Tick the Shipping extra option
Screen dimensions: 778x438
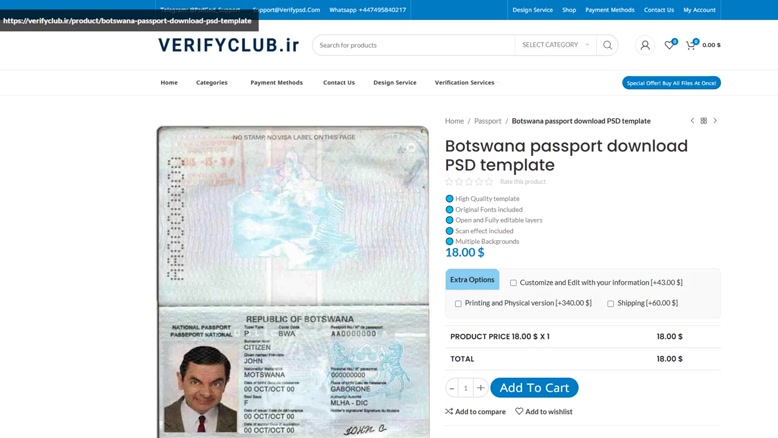[x=610, y=303]
